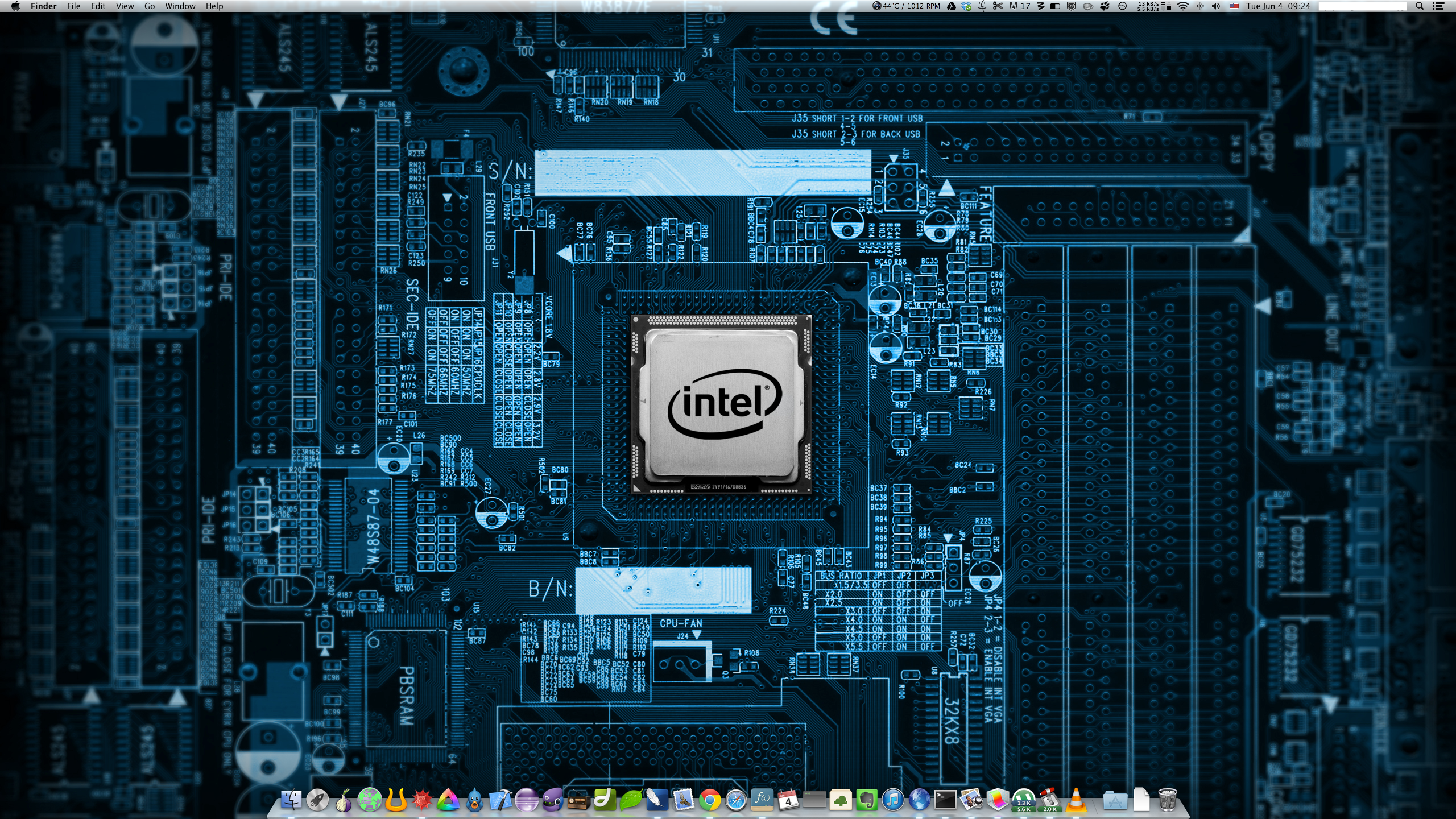The width and height of the screenshot is (1456, 819).
Task: Open the View menu
Action: [125, 6]
